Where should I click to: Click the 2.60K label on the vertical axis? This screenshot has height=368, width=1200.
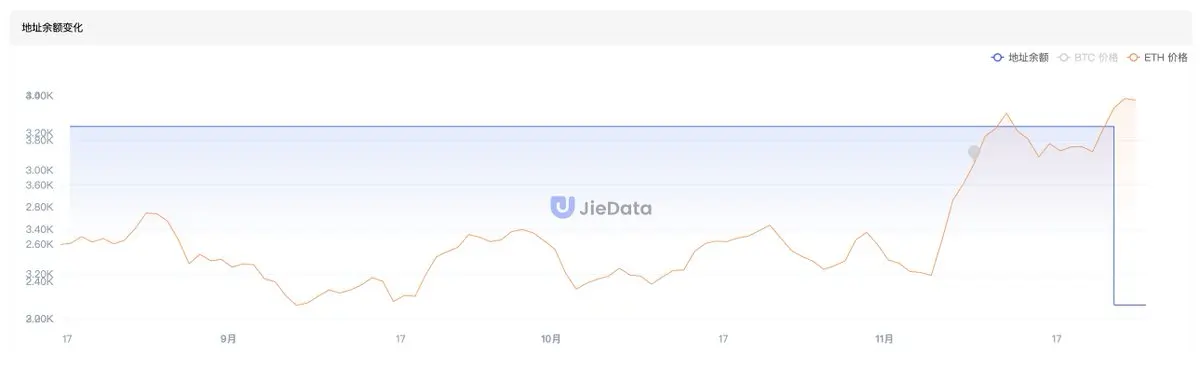coord(40,244)
